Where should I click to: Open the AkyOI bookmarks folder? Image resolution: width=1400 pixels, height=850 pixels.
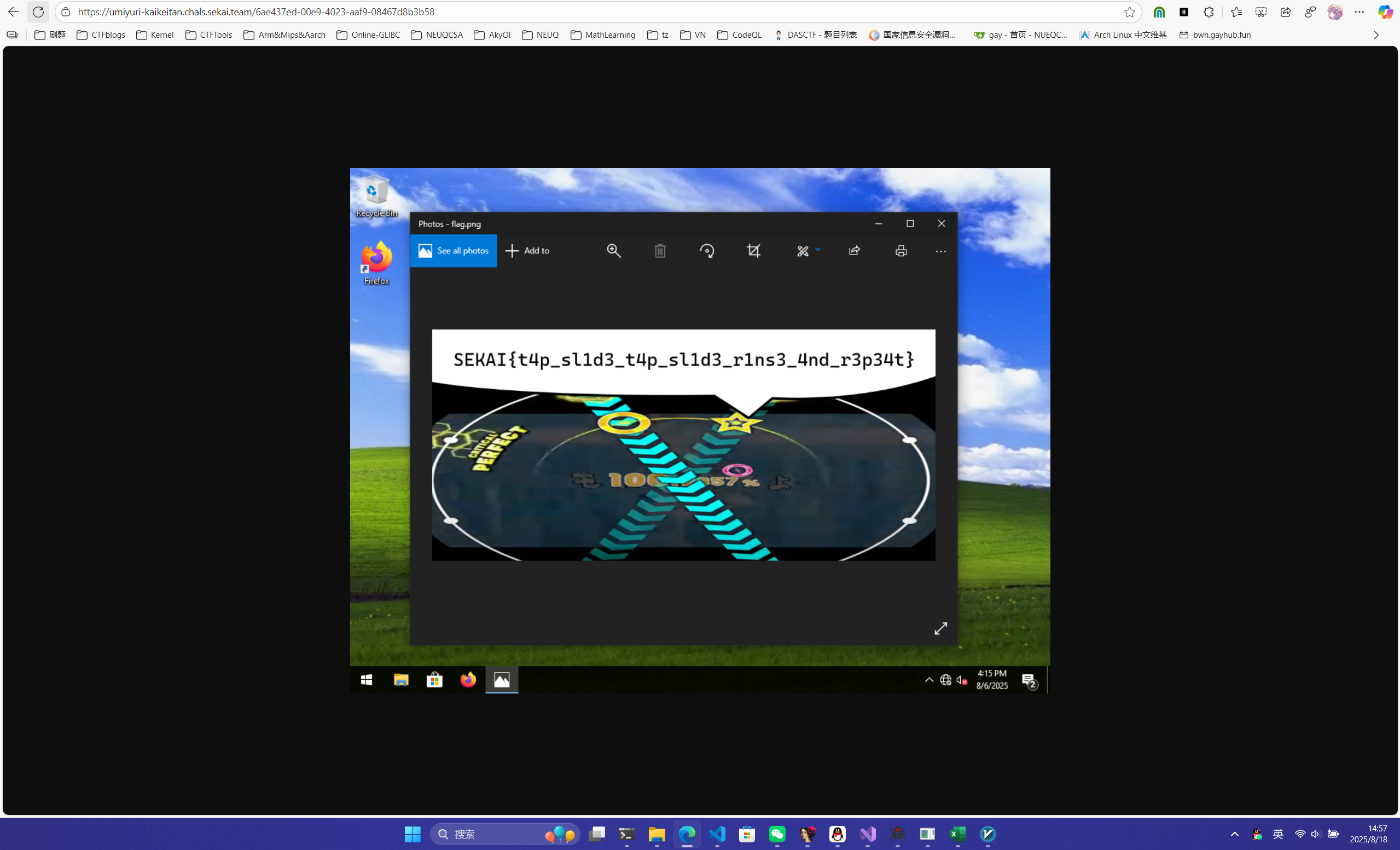[492, 35]
